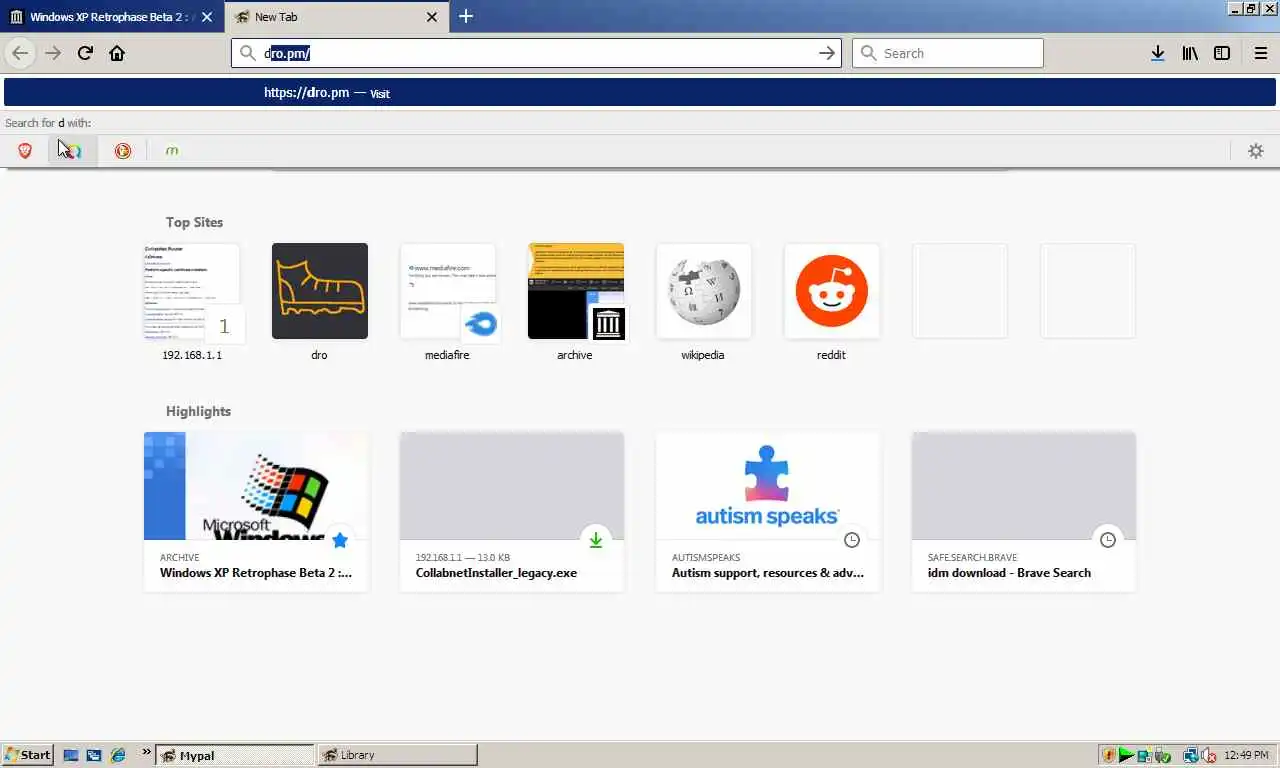Image resolution: width=1280 pixels, height=768 pixels.
Task: Open the Library bookshelf icon
Action: 1189,53
